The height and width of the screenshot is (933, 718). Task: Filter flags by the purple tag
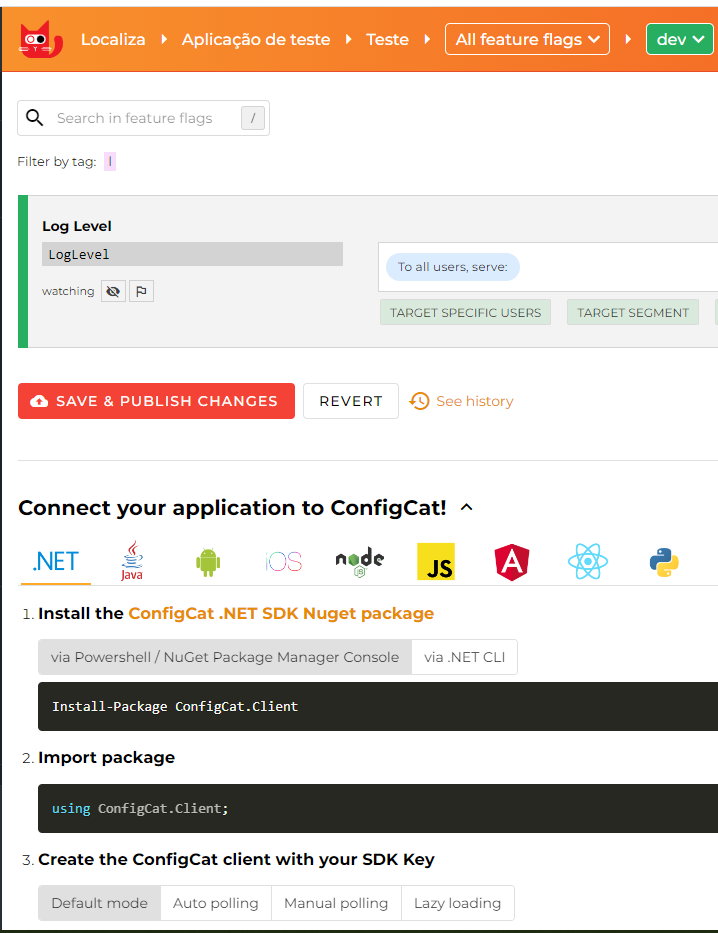click(x=110, y=161)
